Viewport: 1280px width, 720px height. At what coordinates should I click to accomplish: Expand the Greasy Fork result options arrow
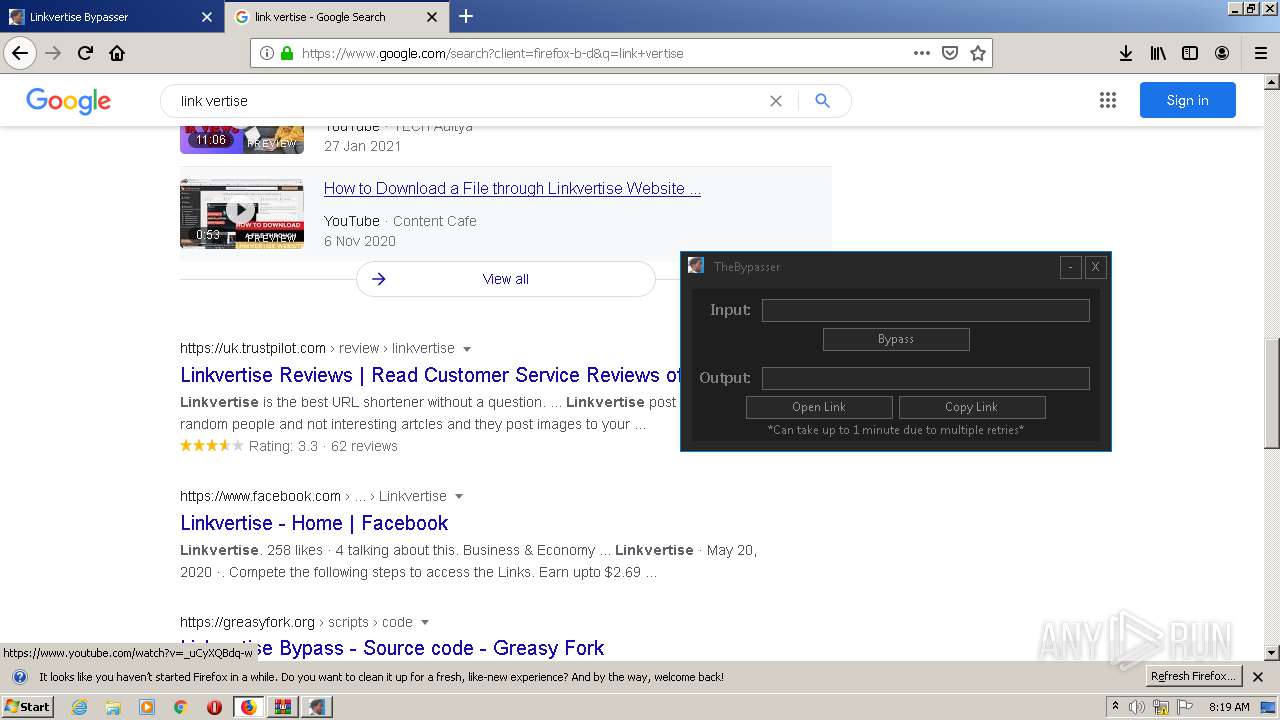tap(425, 623)
